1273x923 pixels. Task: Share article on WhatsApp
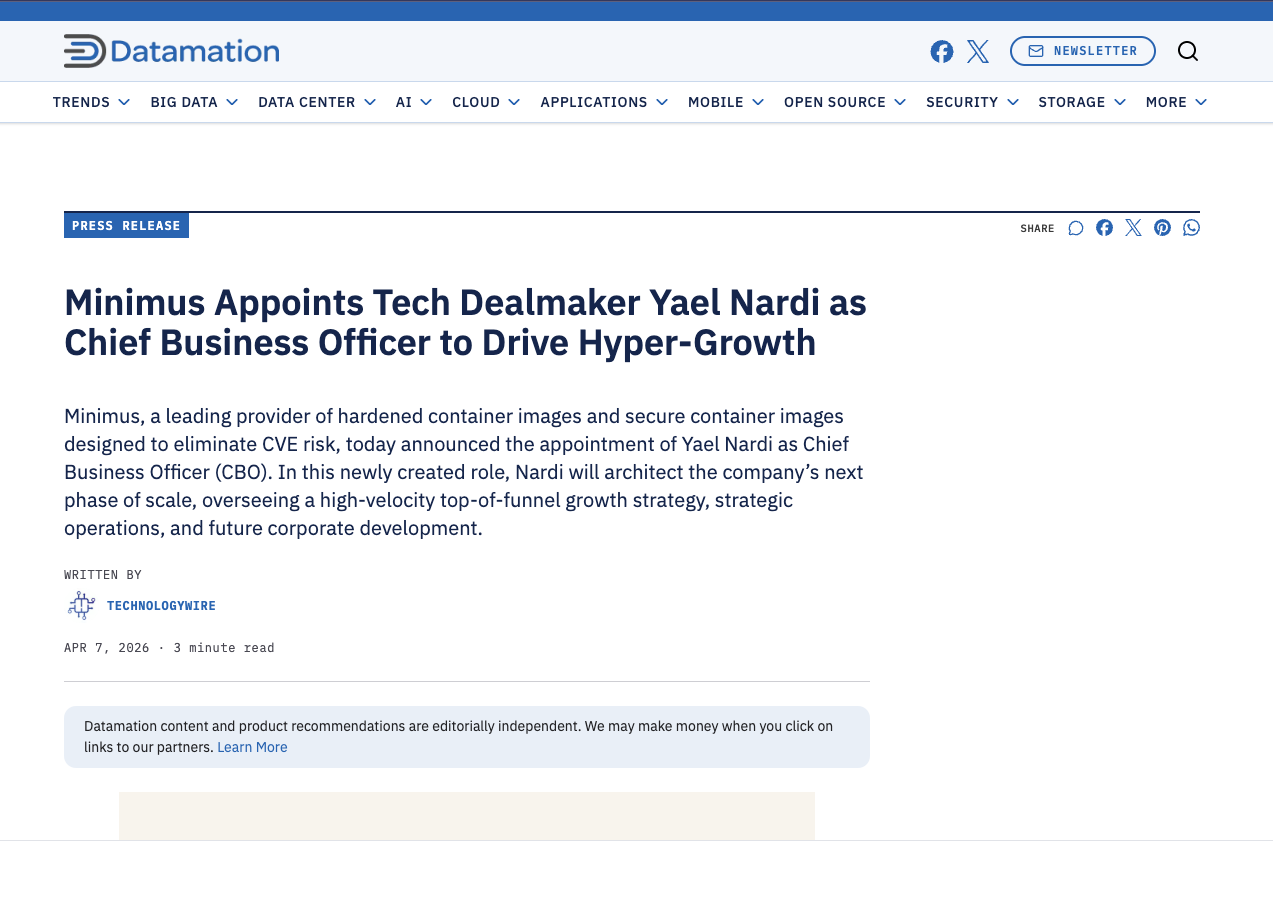[x=1191, y=228]
